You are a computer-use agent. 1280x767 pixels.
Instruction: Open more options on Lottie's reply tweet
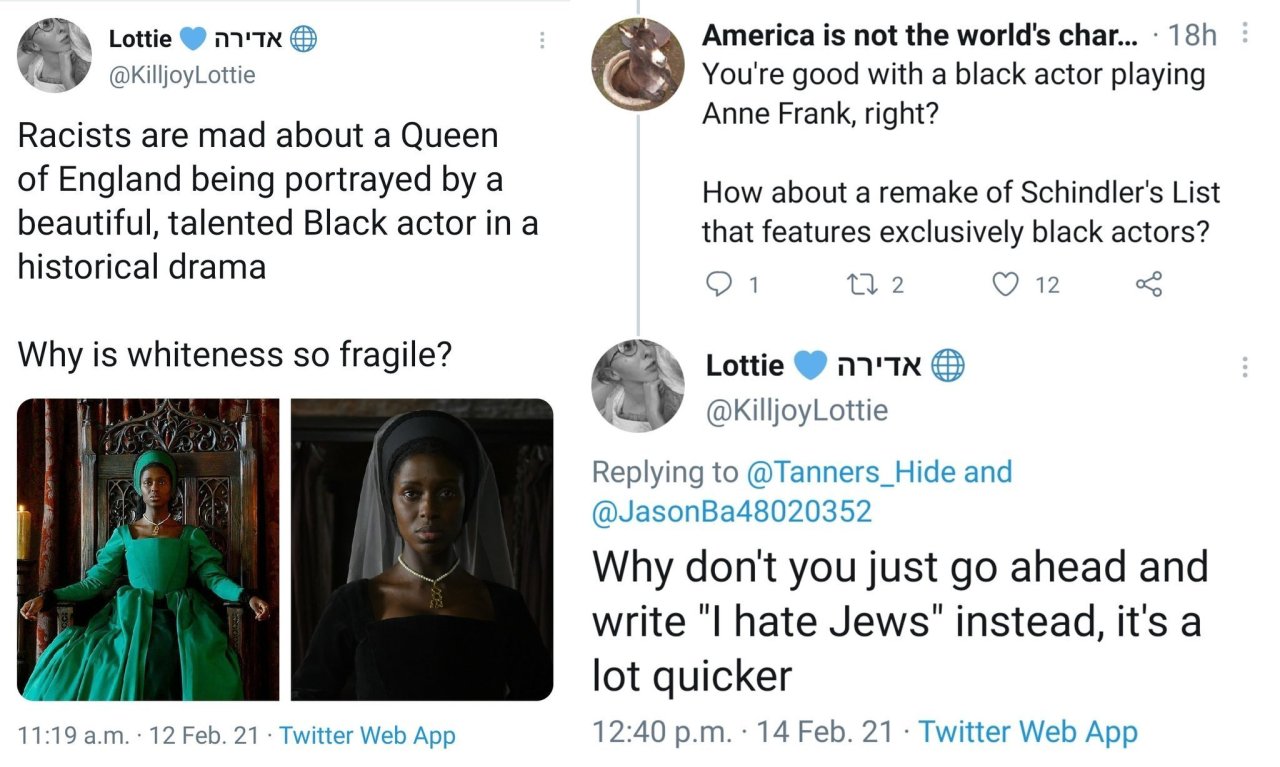[x=1243, y=366]
